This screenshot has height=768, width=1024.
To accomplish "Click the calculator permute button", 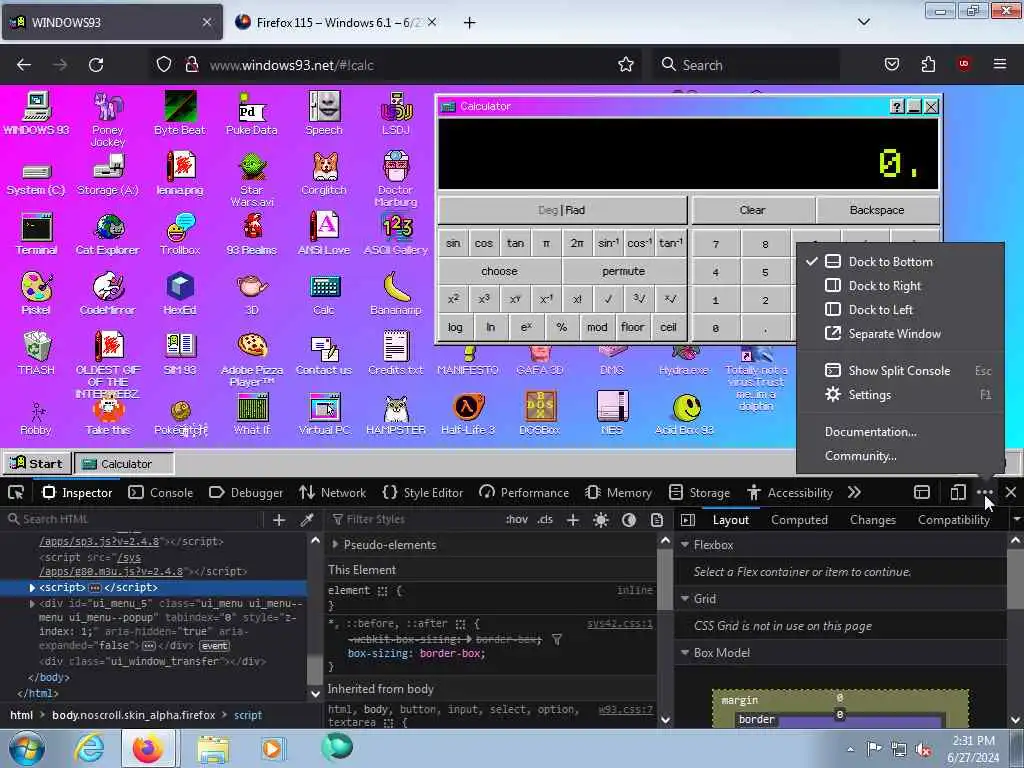I will click(x=624, y=271).
